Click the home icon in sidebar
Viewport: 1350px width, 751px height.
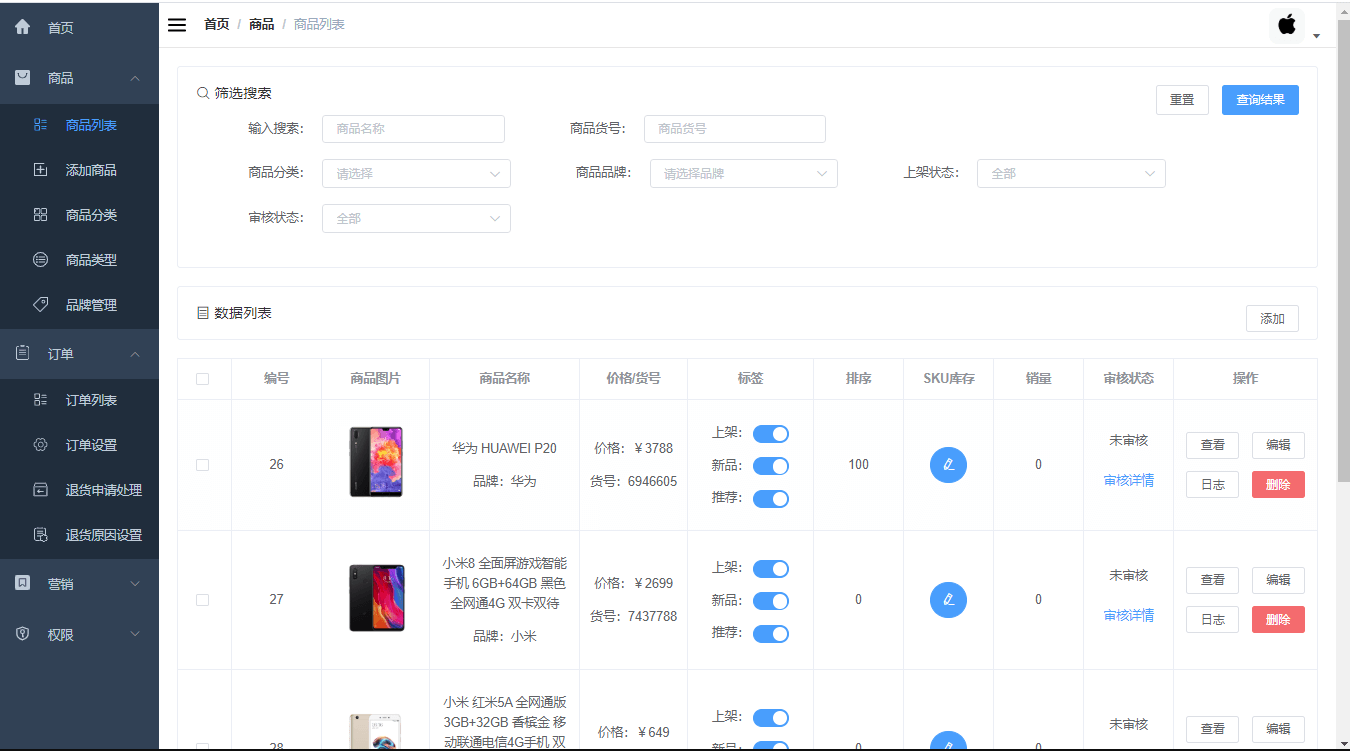pos(23,27)
